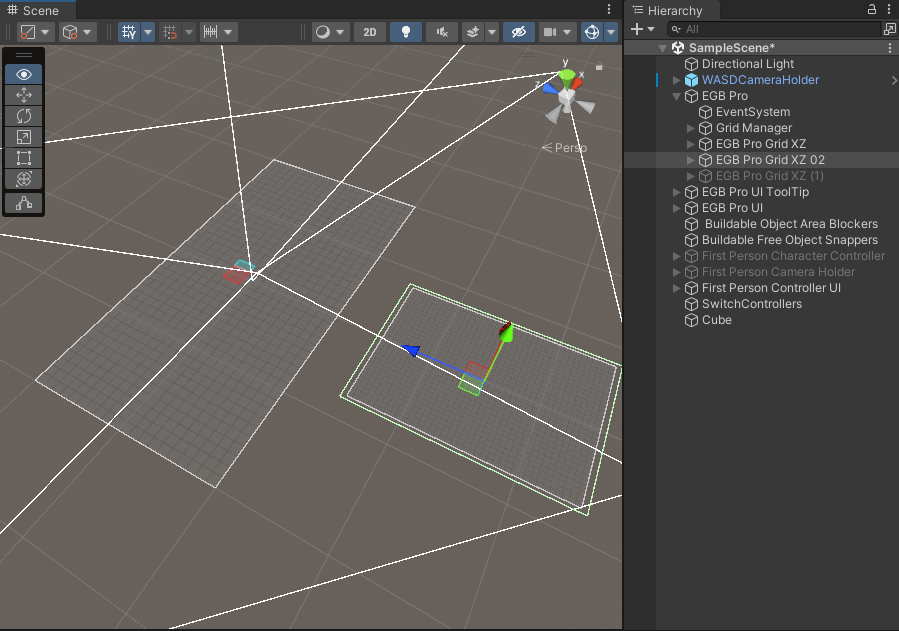Open the create object dropdown arrow
Image resolution: width=899 pixels, height=631 pixels.
(x=651, y=29)
